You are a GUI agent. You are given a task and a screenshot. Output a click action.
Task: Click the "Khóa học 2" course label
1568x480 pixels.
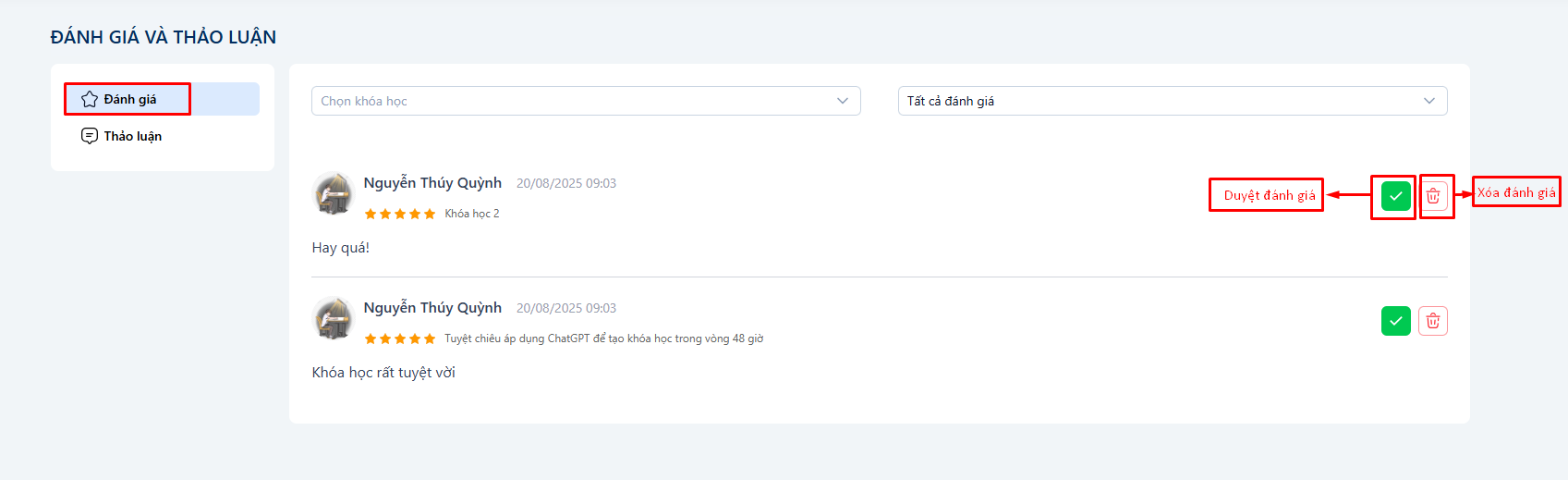point(472,214)
